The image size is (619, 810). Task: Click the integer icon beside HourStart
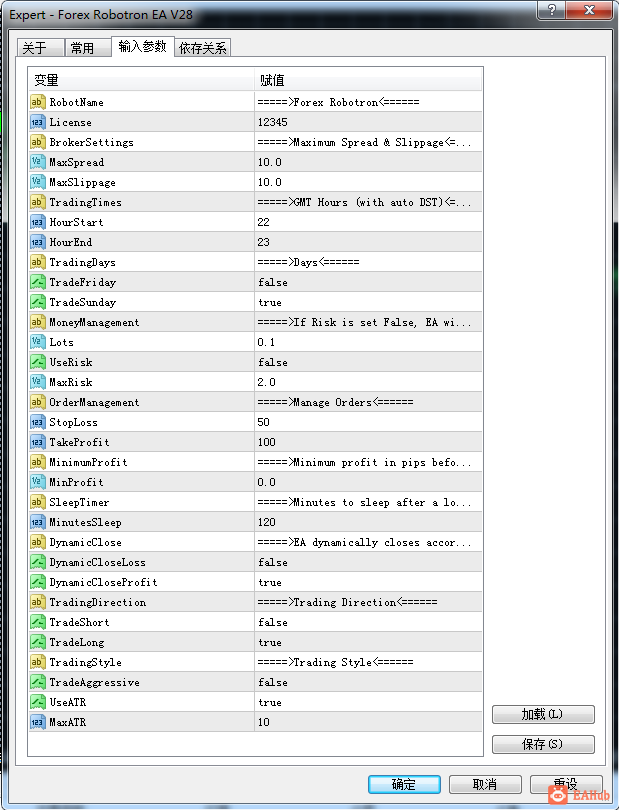pyautogui.click(x=38, y=222)
